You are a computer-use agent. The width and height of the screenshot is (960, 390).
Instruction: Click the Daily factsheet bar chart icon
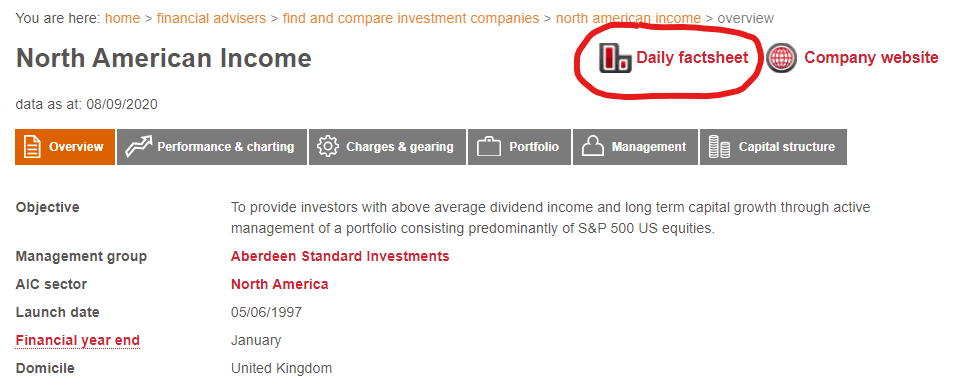click(x=614, y=58)
